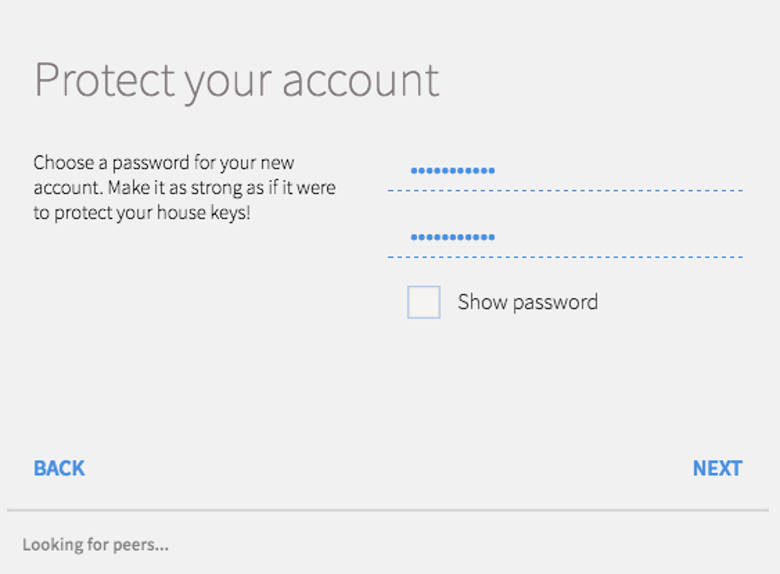The image size is (780, 574).
Task: Toggle the Show password checkbox
Action: pyautogui.click(x=423, y=302)
